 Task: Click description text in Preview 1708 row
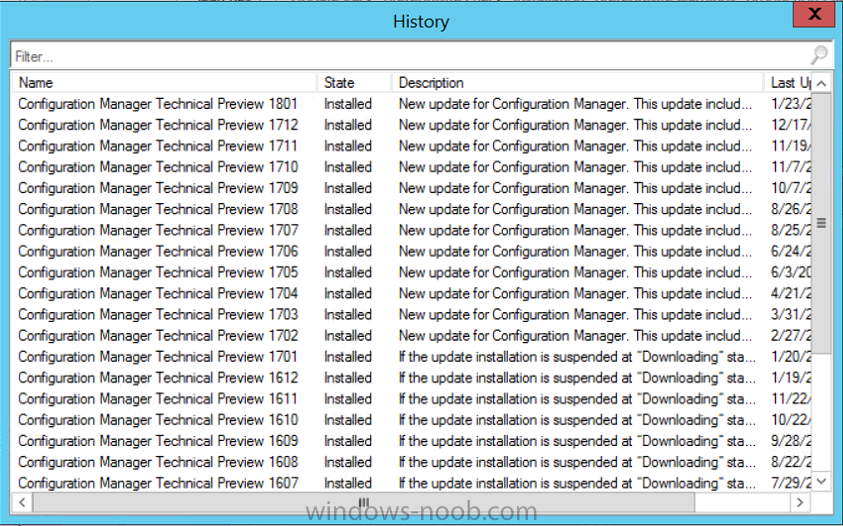pos(575,209)
